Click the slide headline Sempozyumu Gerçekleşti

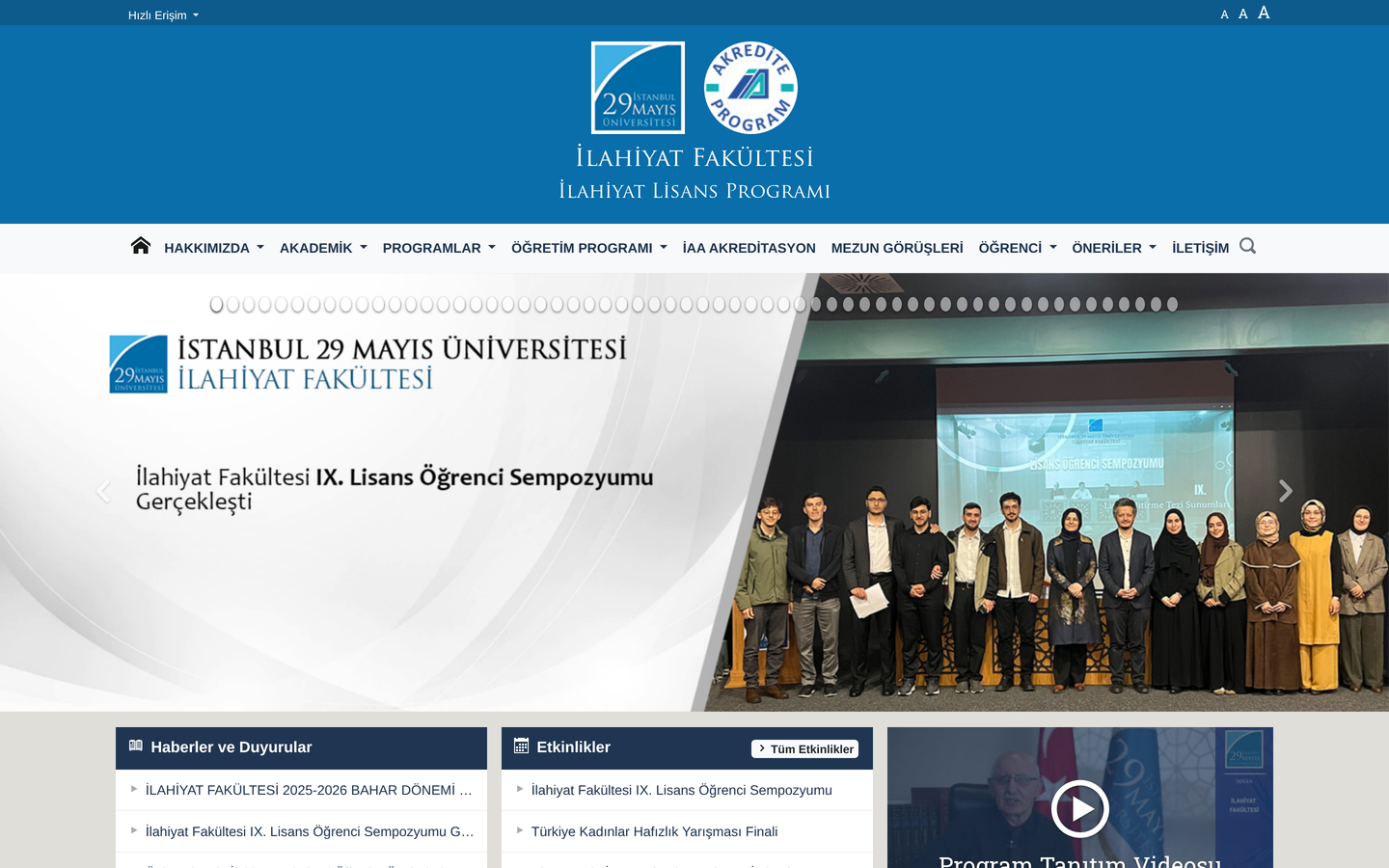tap(395, 489)
